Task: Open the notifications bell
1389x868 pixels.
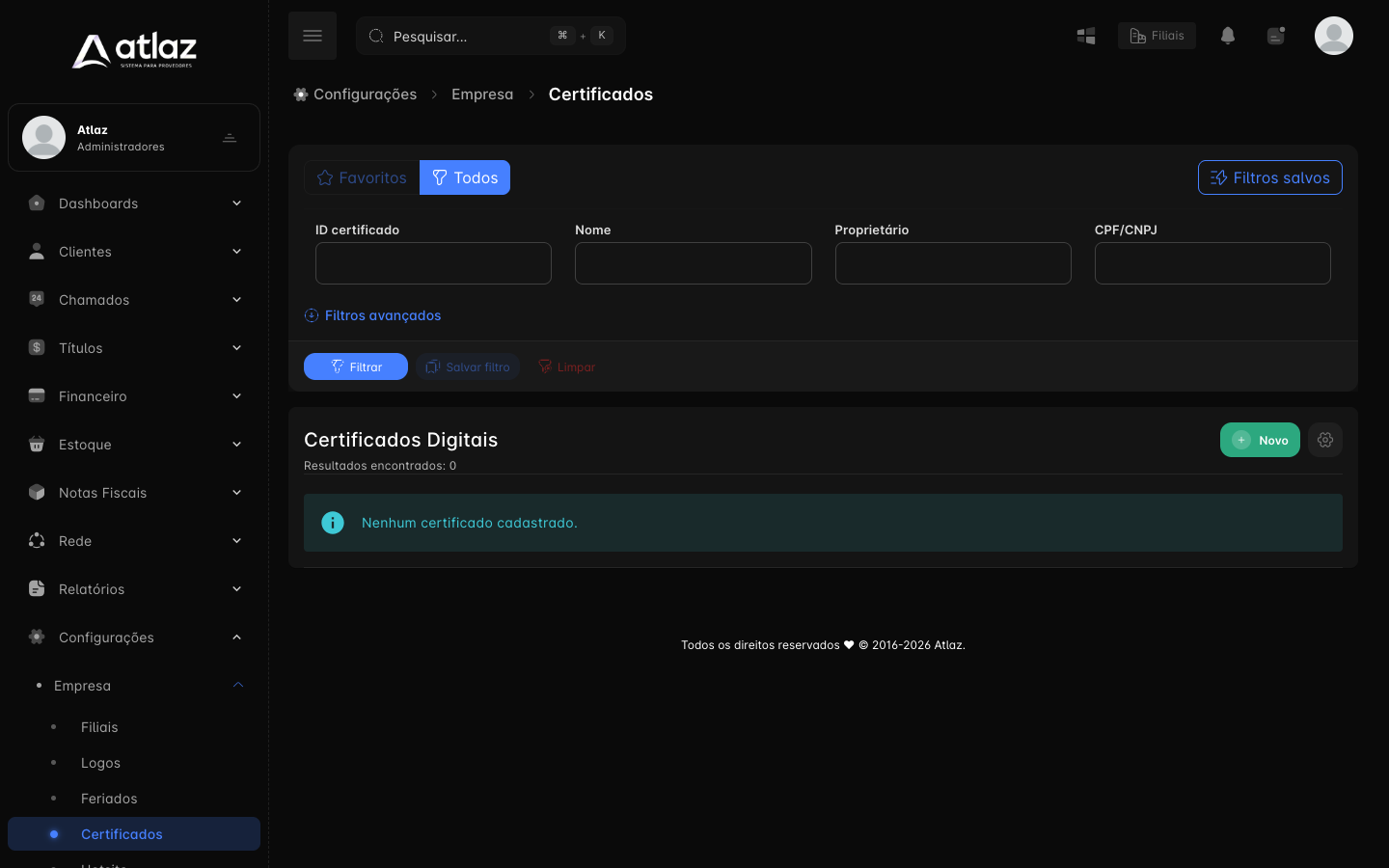Action: 1228,36
